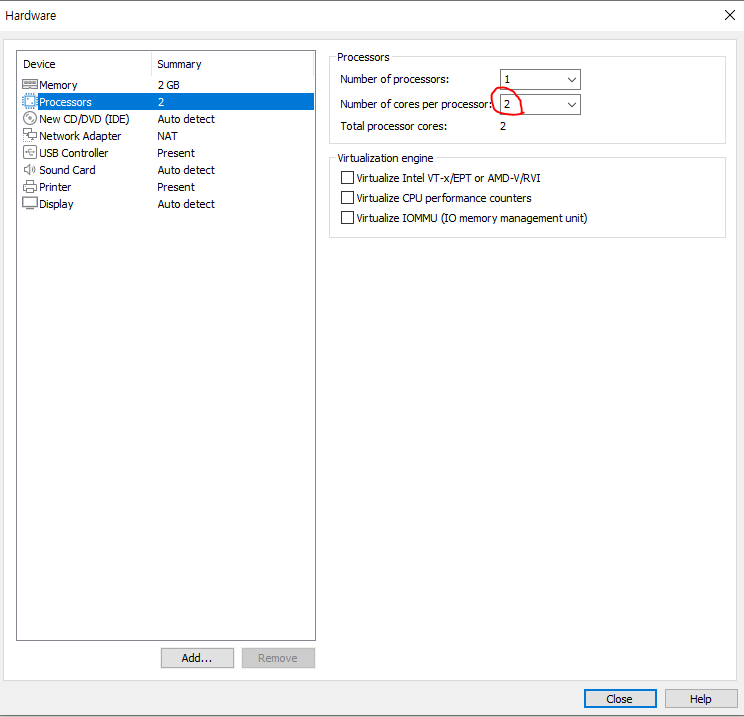Click the Display monitor icon

(x=30, y=204)
